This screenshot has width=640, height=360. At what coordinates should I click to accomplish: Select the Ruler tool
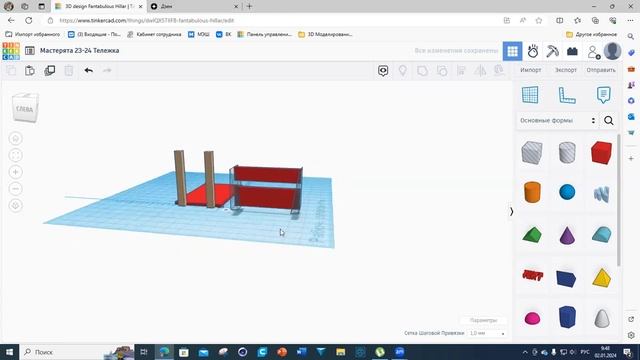pos(567,95)
